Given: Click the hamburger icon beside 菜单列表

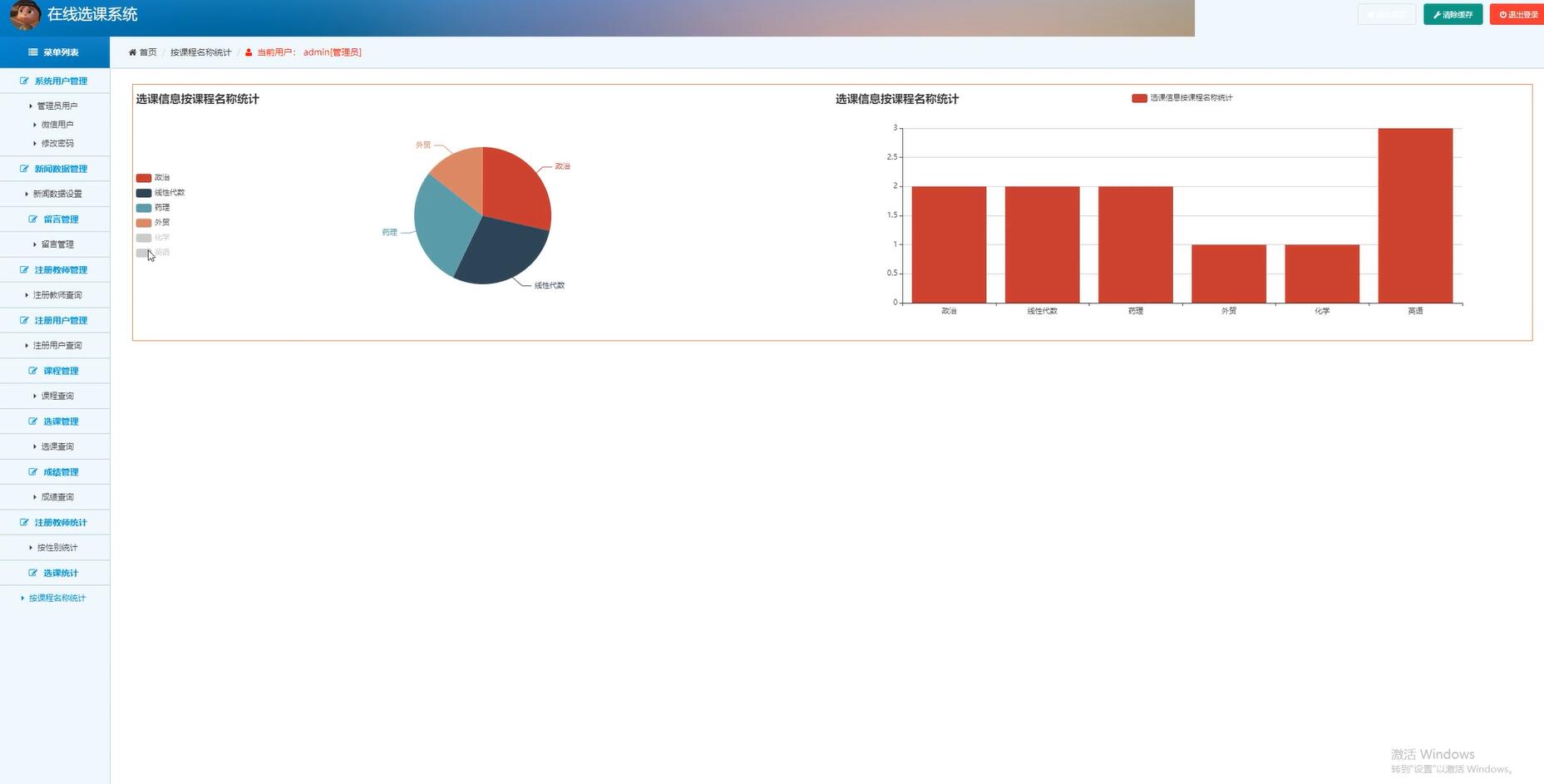Looking at the screenshot, I should [x=33, y=52].
